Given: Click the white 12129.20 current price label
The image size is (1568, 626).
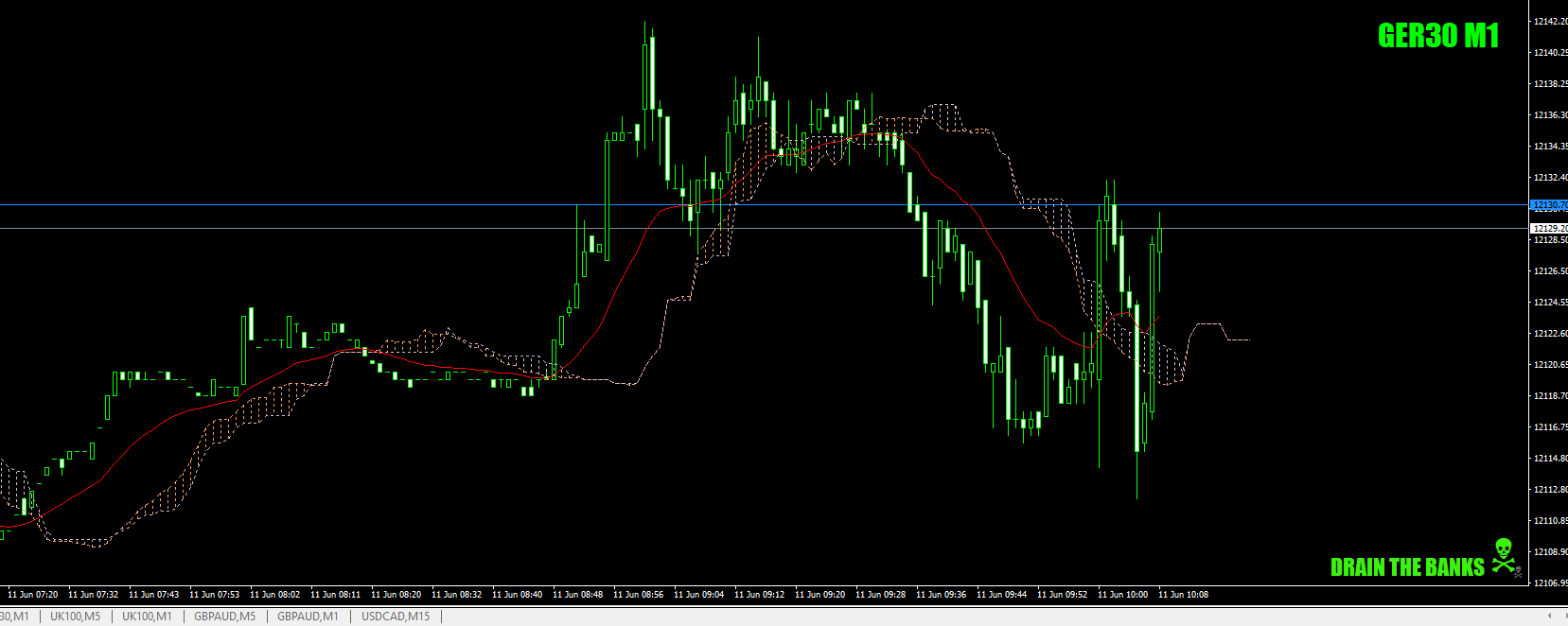Looking at the screenshot, I should pos(1549,228).
